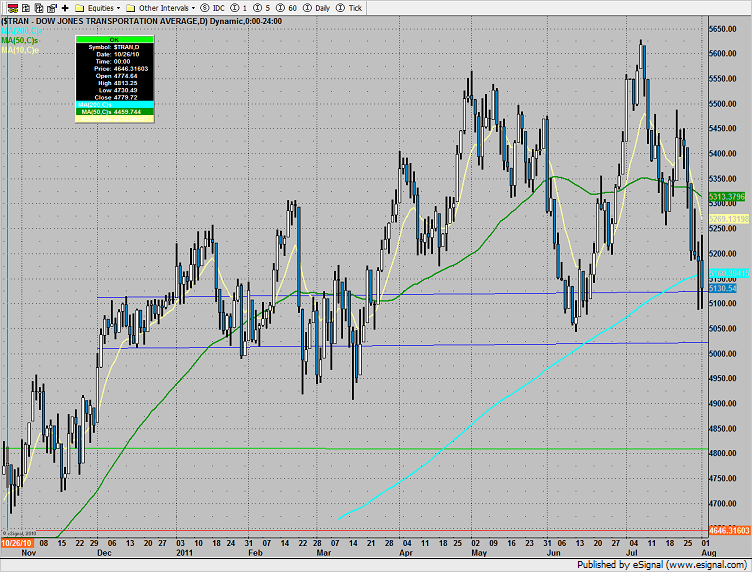Click the 5650.00 price axis label
Image resolution: width=752 pixels, height=572 pixels.
(x=723, y=29)
